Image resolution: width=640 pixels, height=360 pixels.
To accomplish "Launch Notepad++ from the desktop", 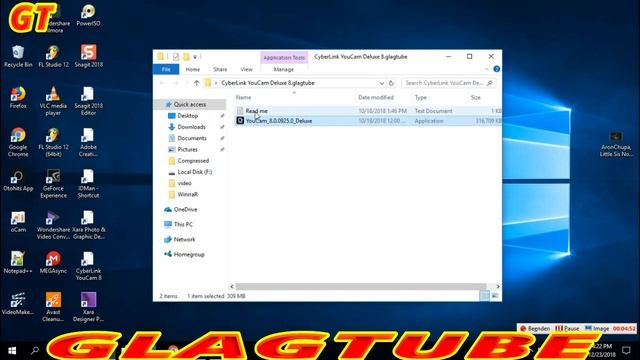I will click(x=18, y=263).
